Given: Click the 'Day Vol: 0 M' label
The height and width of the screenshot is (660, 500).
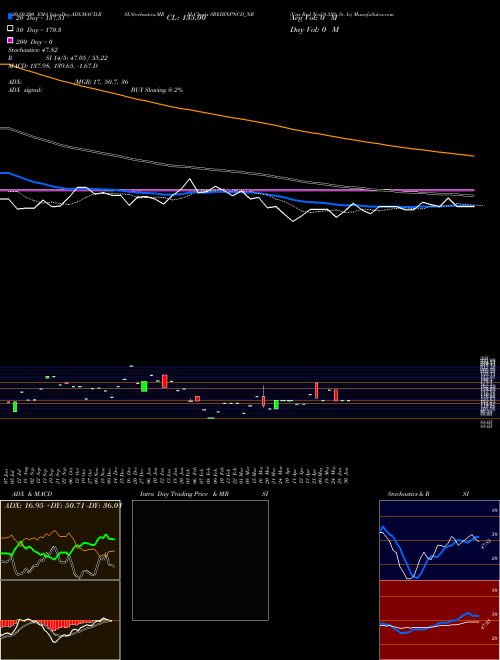Looking at the screenshot, I should (314, 30).
